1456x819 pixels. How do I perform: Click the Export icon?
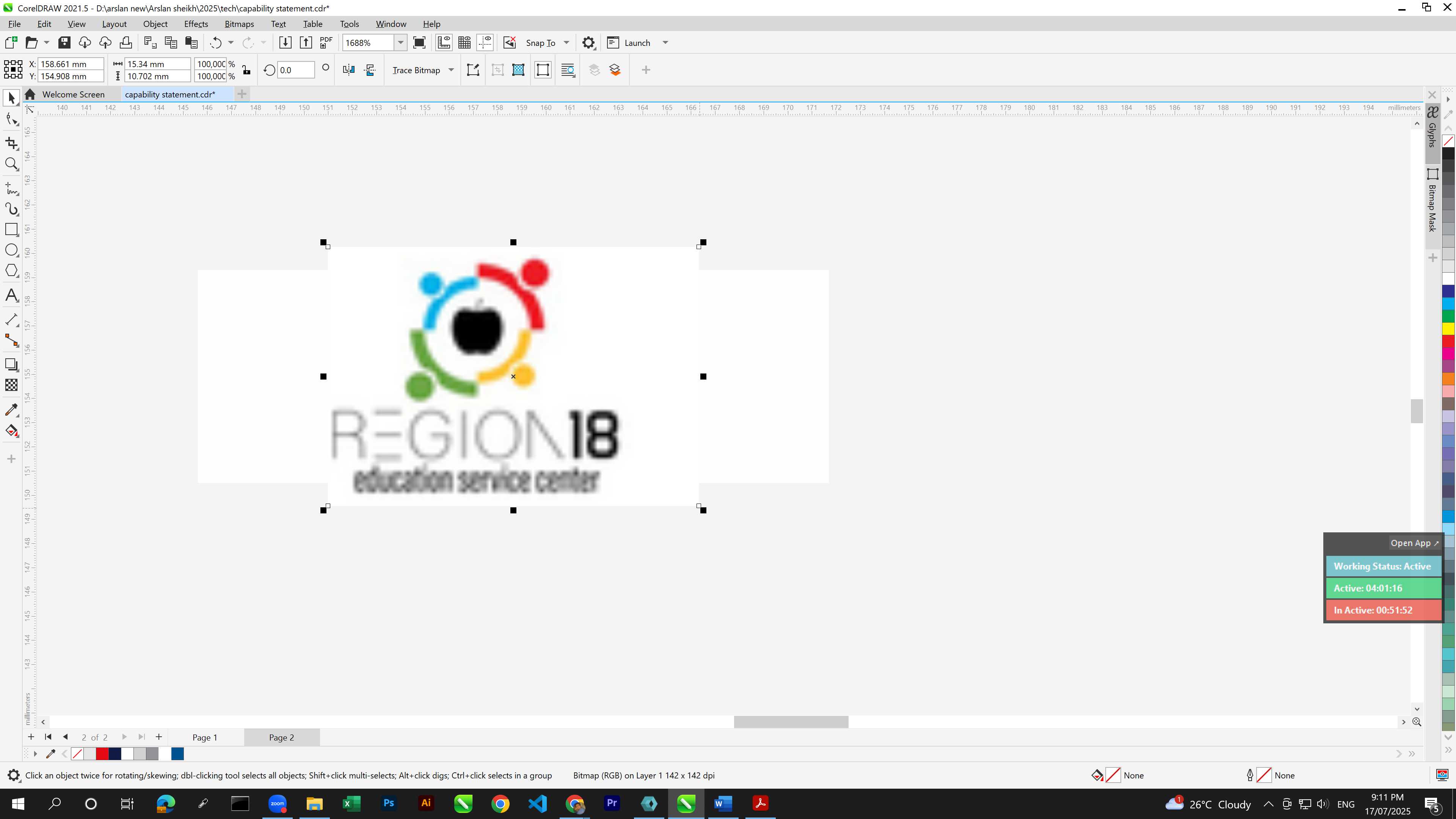tap(306, 43)
